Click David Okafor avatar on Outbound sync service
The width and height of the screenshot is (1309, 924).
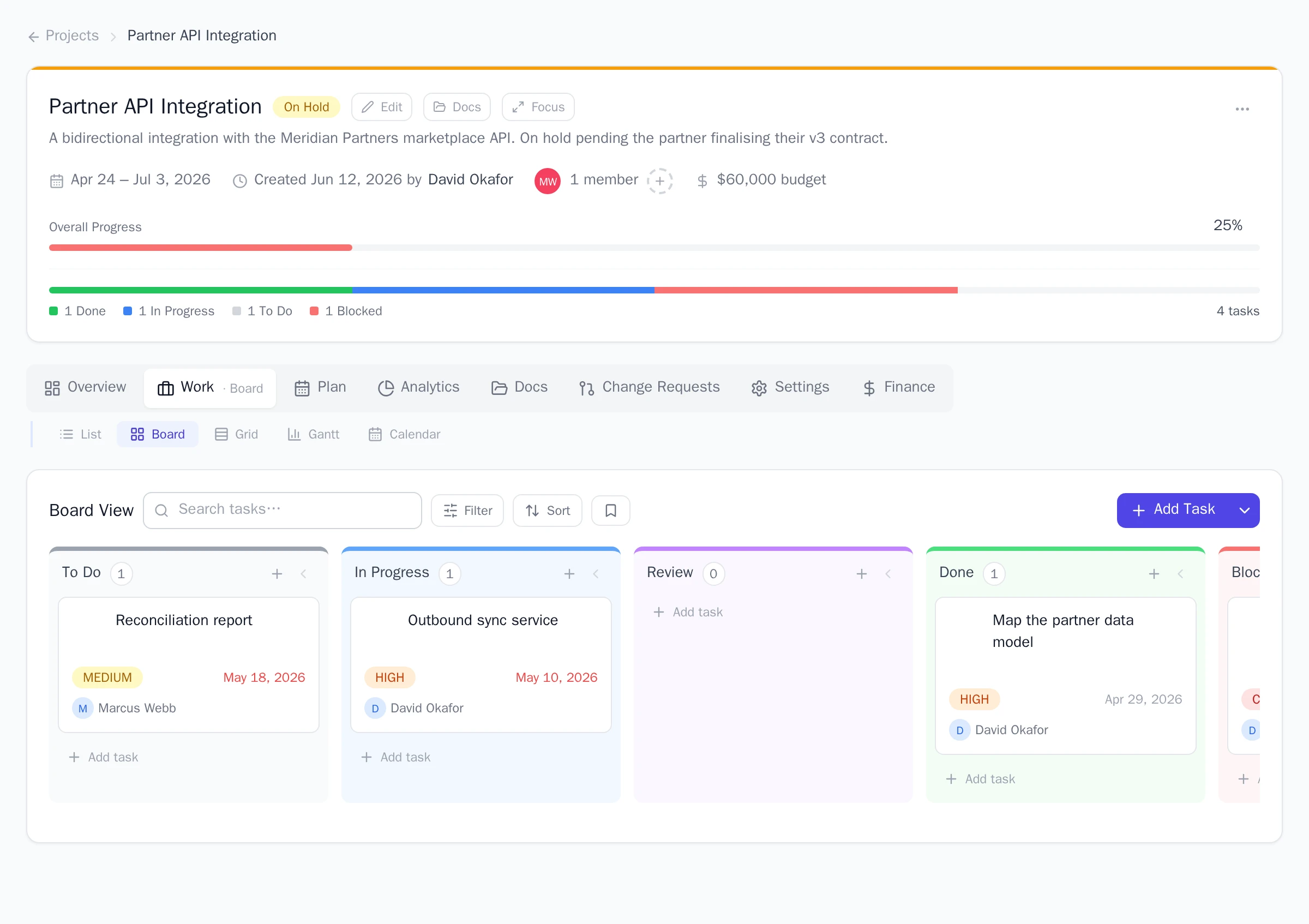[375, 708]
